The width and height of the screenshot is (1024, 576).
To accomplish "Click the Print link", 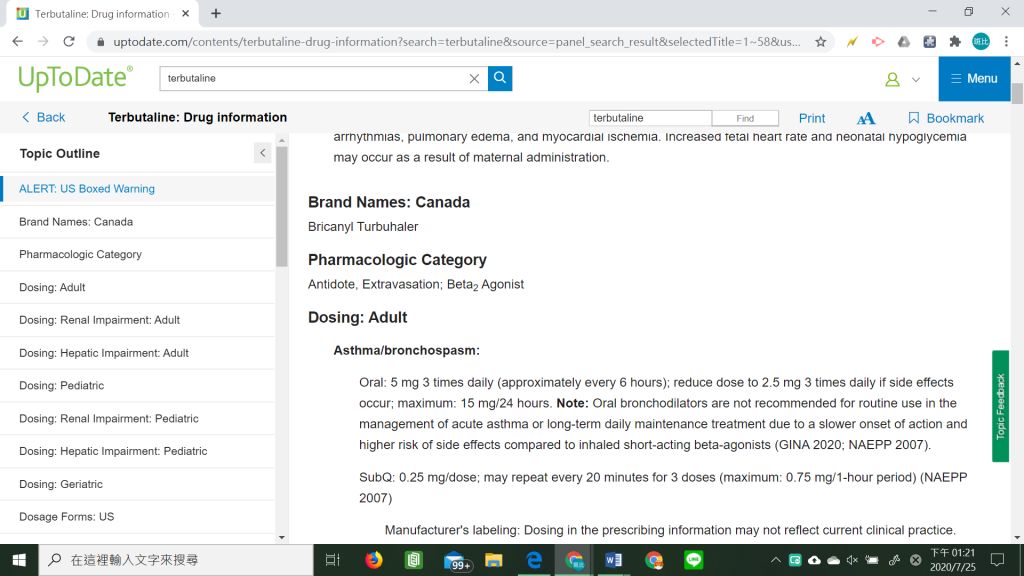I will coord(812,118).
